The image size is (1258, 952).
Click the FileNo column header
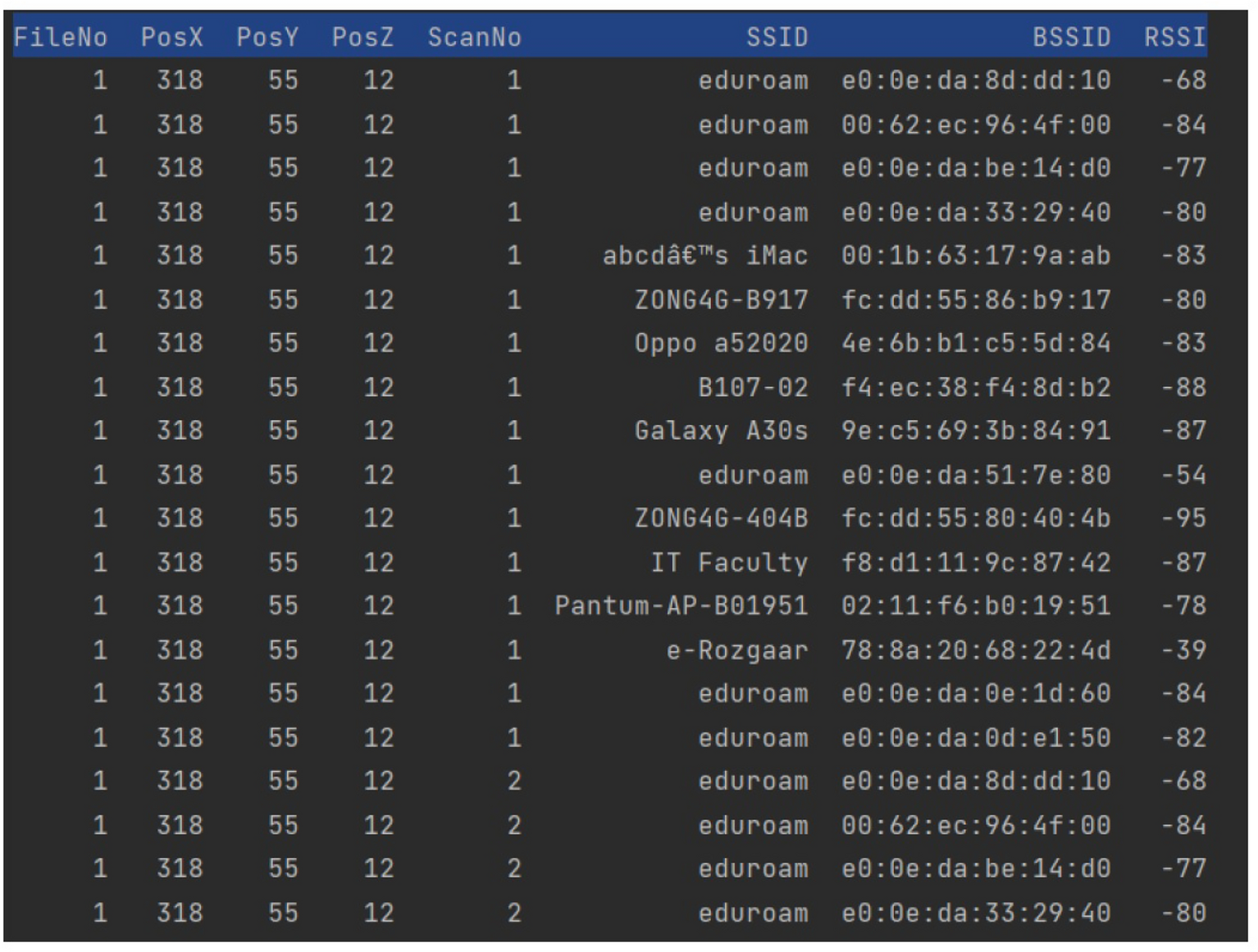click(60, 37)
